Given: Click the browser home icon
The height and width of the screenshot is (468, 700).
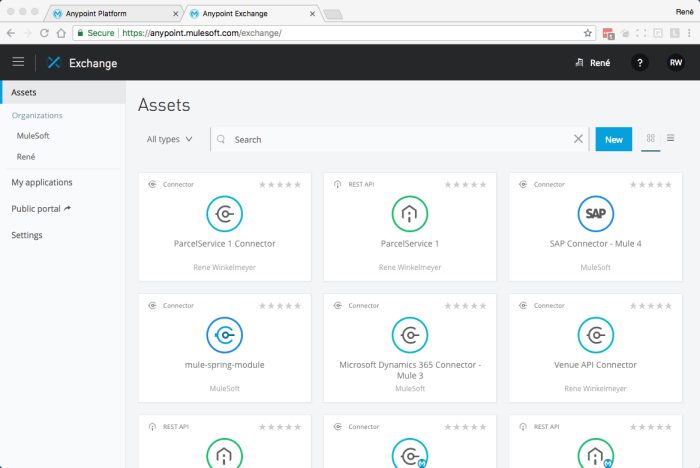Looking at the screenshot, I should (61, 33).
